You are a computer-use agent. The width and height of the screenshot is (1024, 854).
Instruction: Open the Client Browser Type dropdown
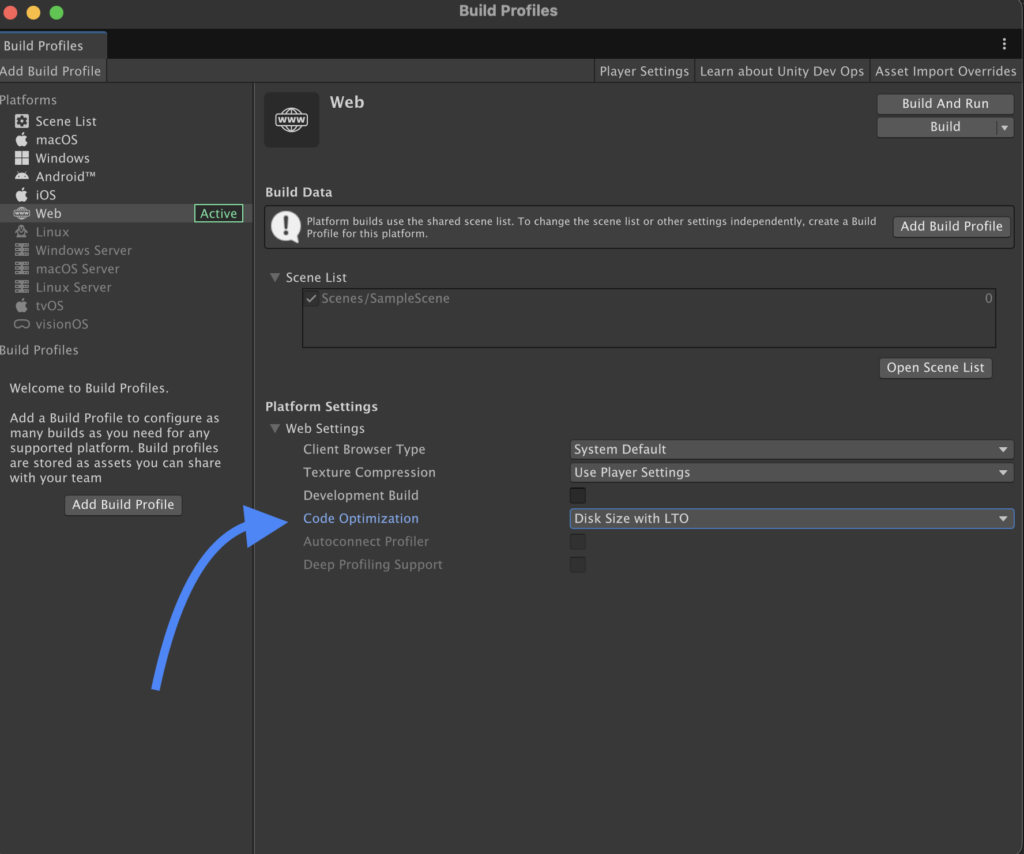[x=791, y=450]
